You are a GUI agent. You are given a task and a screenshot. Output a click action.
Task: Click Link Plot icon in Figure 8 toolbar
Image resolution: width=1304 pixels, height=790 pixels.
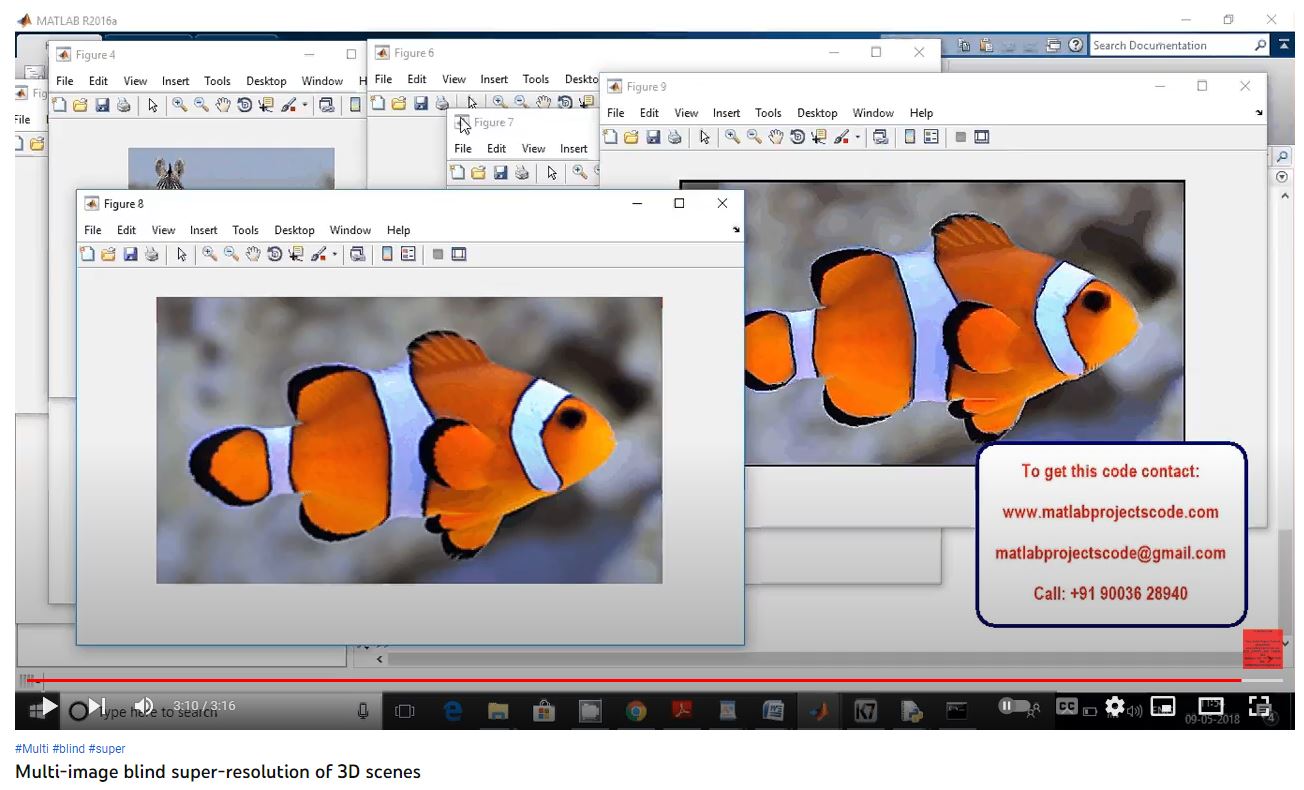tap(357, 255)
